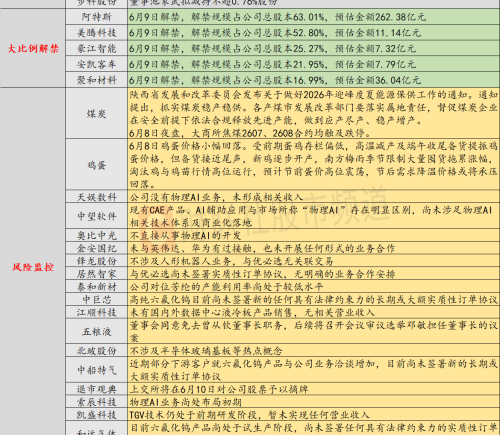
Task: Select the 不涉及半导体玻璃基板等热点概念 description
Action: 313,351
